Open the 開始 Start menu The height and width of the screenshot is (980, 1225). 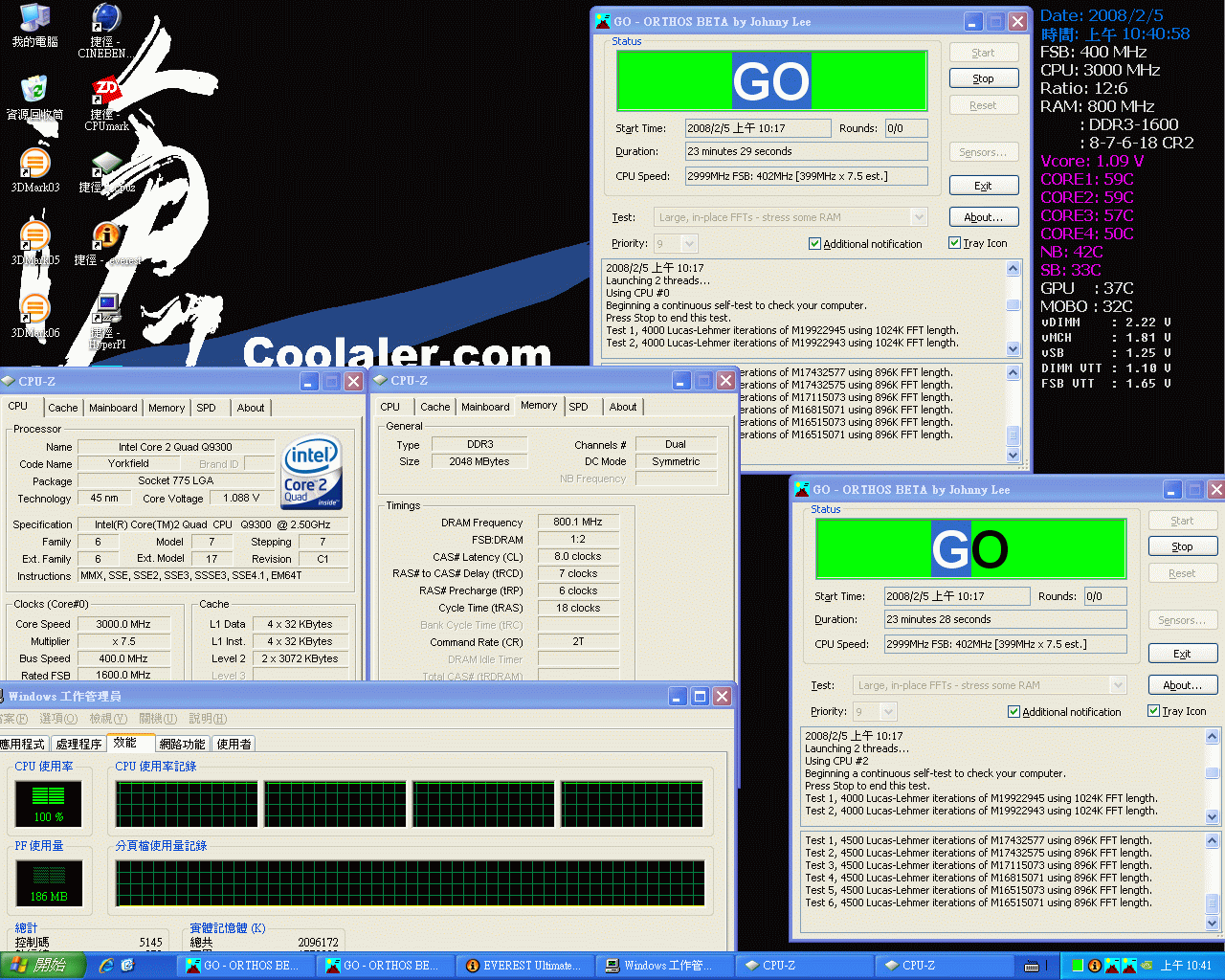(x=43, y=966)
